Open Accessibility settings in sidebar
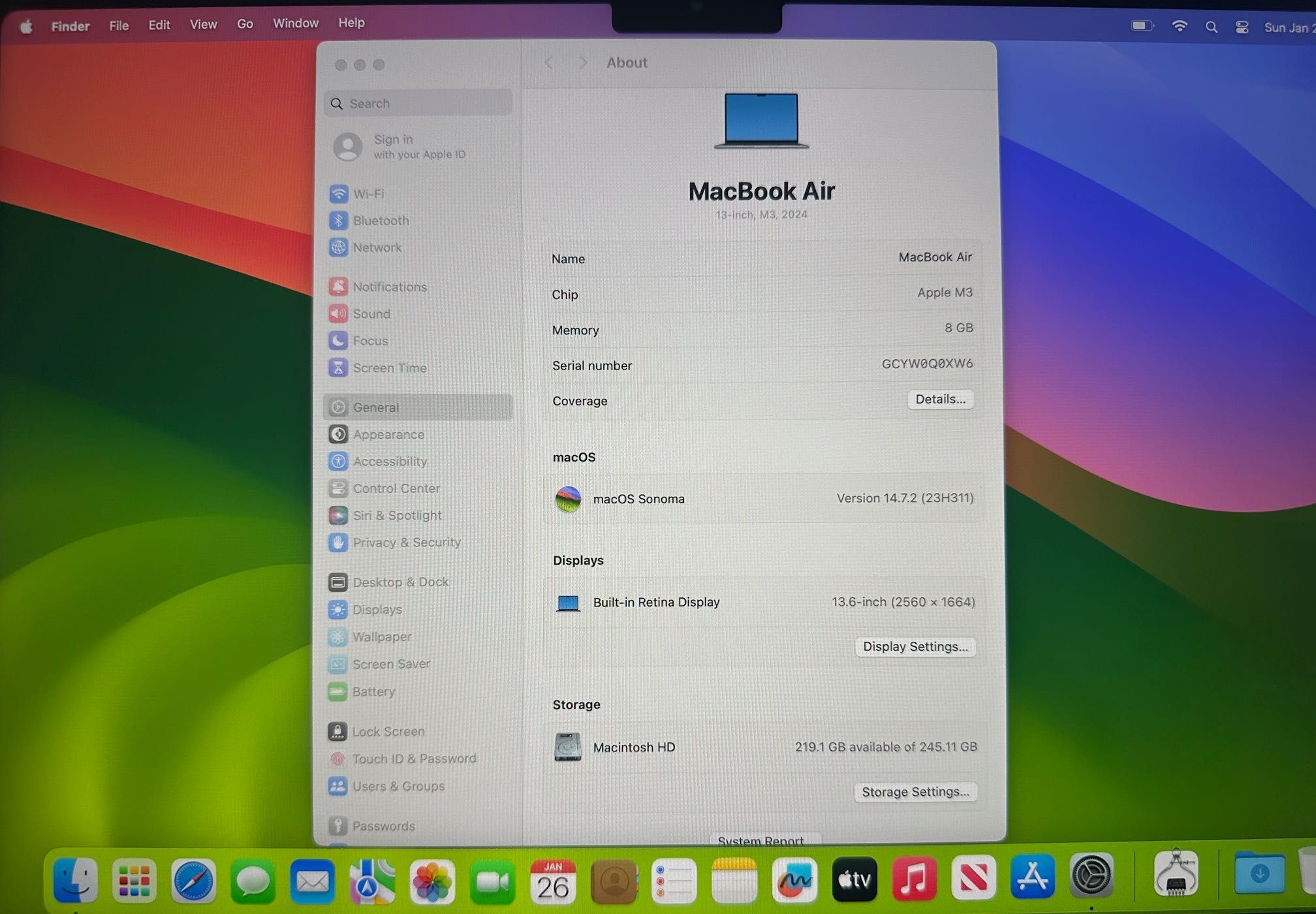Viewport: 1316px width, 914px height. pos(378,462)
